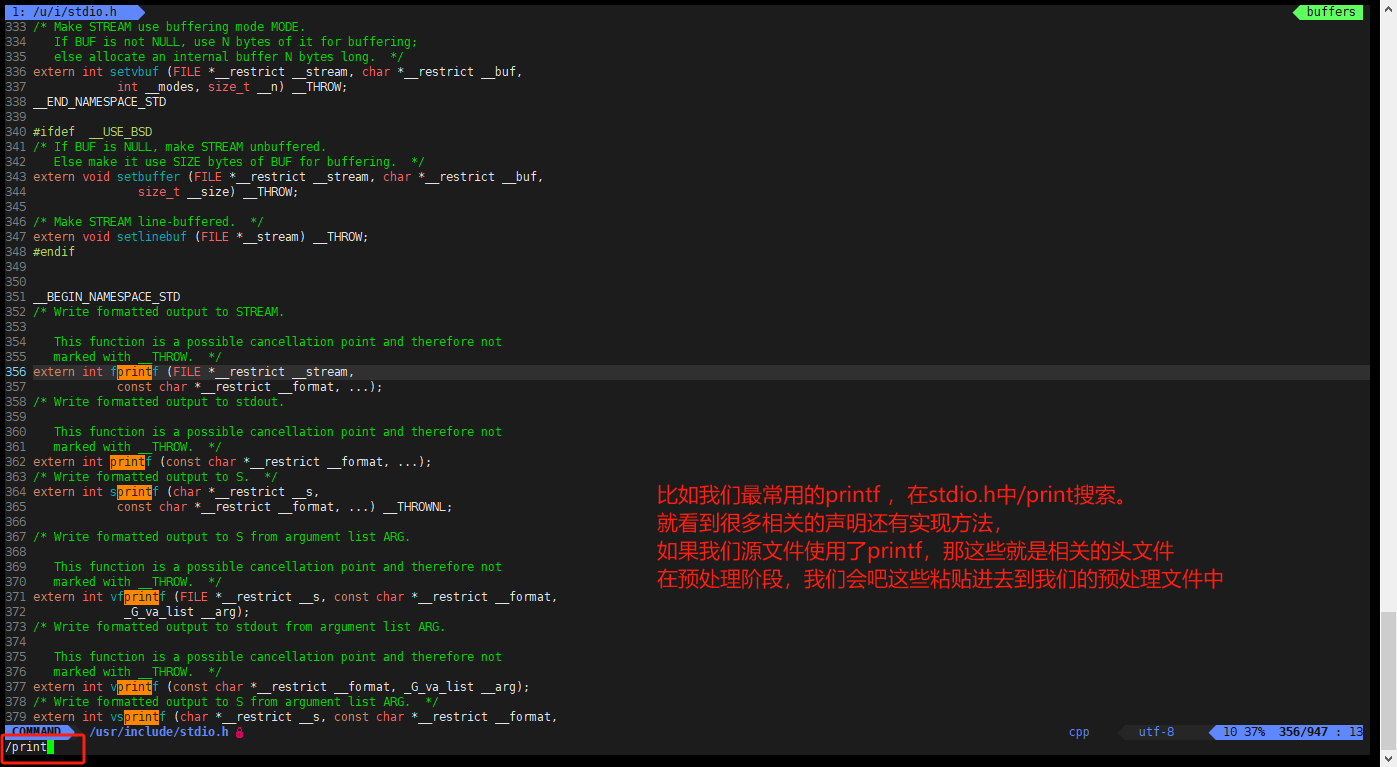This screenshot has height=767, width=1397.
Task: Click comment 'Write formatted output to STREAM'
Action: pos(159,312)
